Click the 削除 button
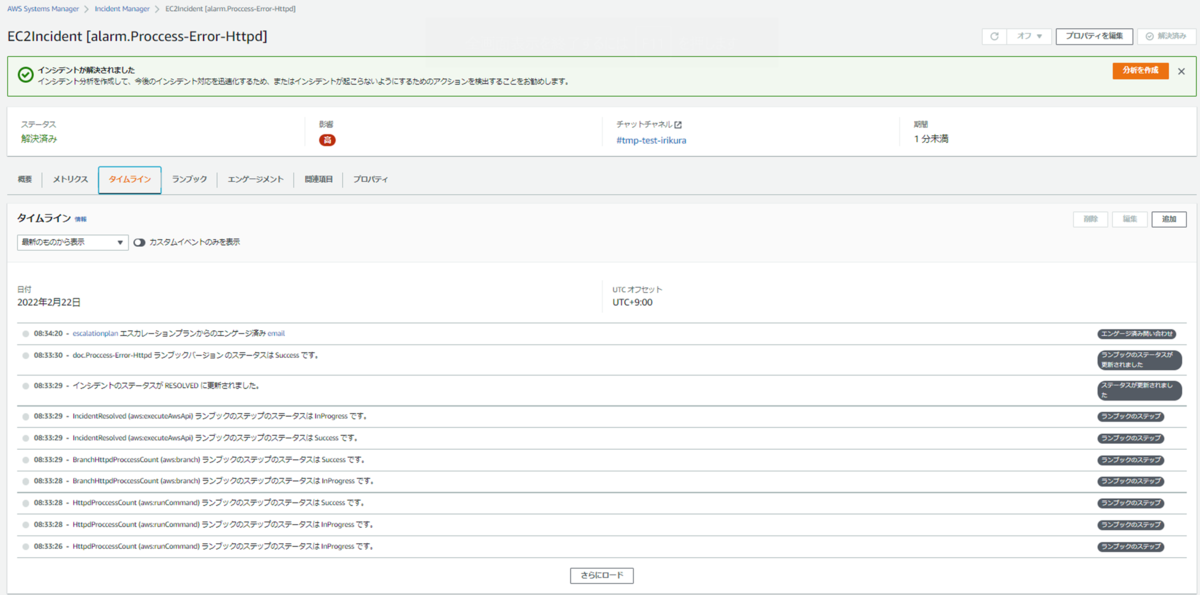The height and width of the screenshot is (595, 1200). [1090, 219]
